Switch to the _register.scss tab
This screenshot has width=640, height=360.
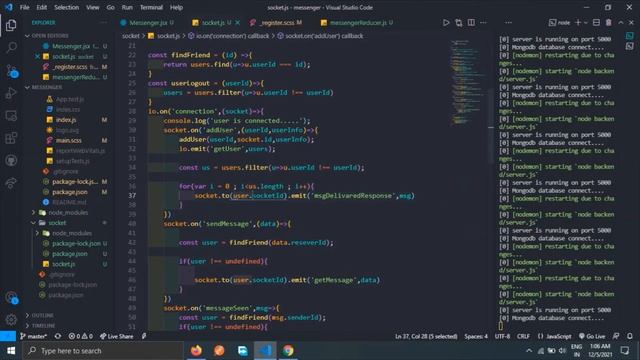(277, 23)
